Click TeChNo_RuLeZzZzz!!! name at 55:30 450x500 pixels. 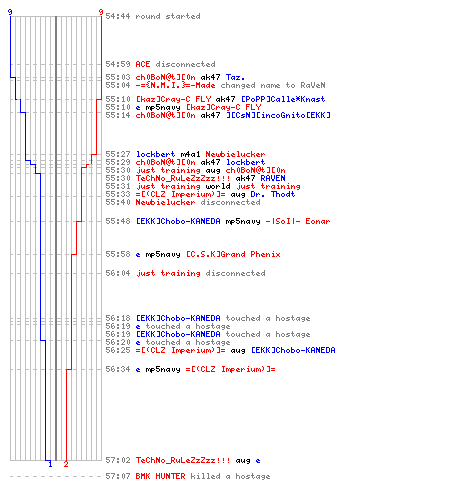pos(183,178)
